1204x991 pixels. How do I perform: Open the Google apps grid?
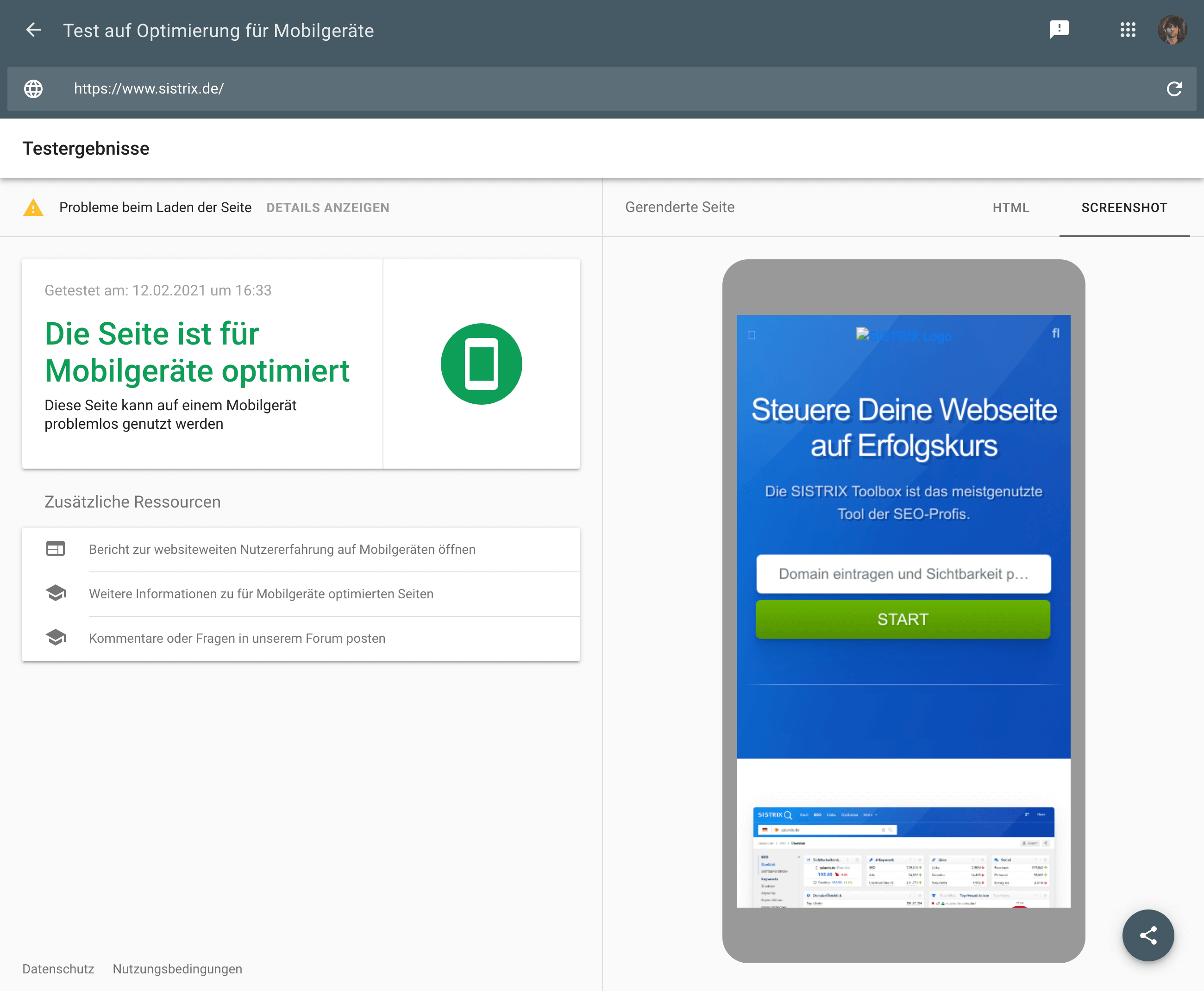pos(1128,30)
